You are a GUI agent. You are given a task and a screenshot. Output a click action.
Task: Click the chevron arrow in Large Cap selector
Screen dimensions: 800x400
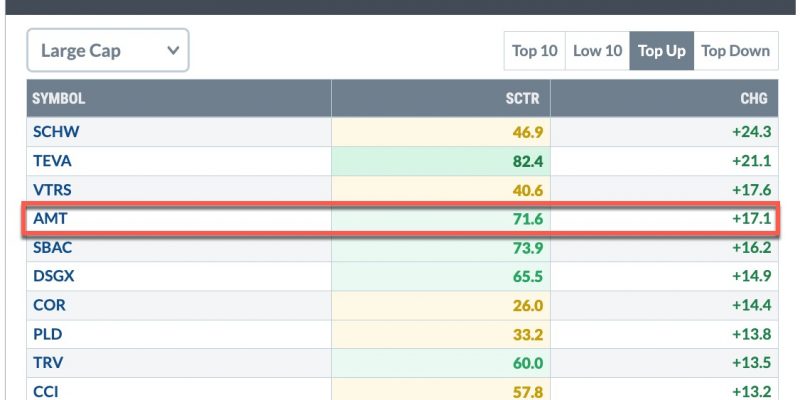point(173,51)
